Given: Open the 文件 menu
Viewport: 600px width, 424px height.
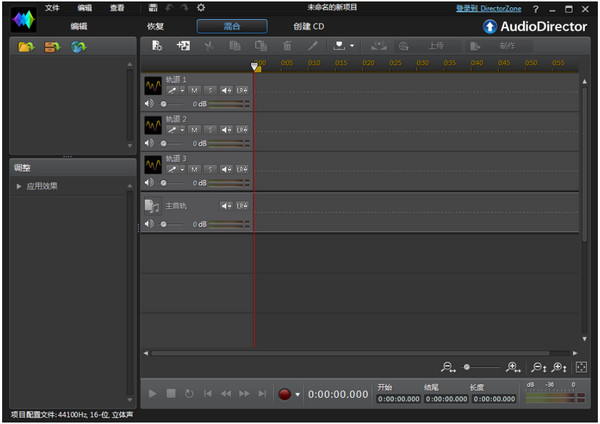Looking at the screenshot, I should (52, 8).
